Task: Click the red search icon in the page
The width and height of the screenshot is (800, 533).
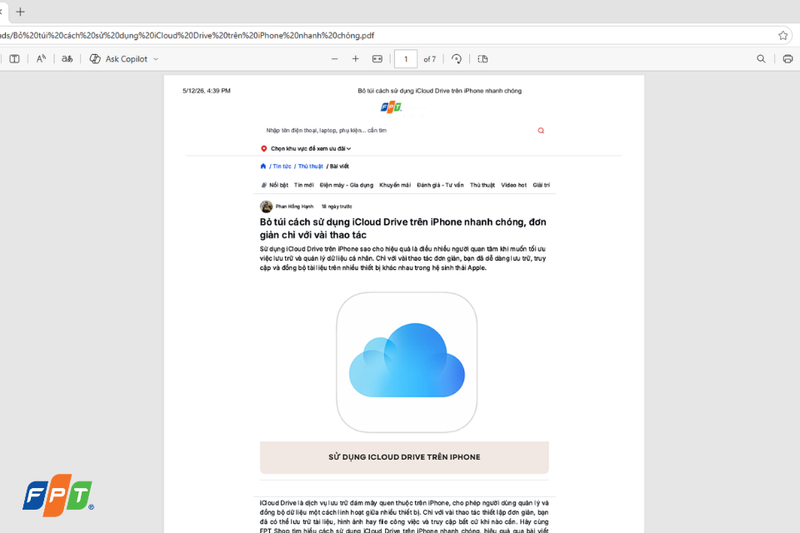Action: pos(541,131)
